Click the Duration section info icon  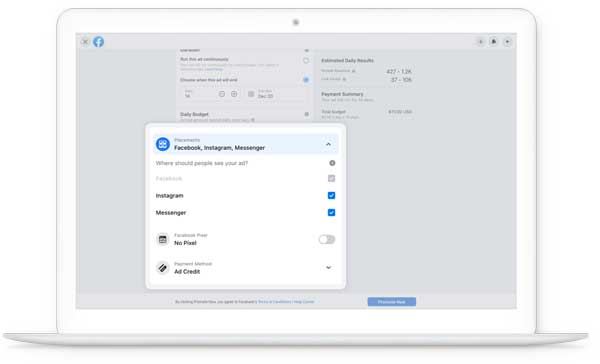point(307,51)
